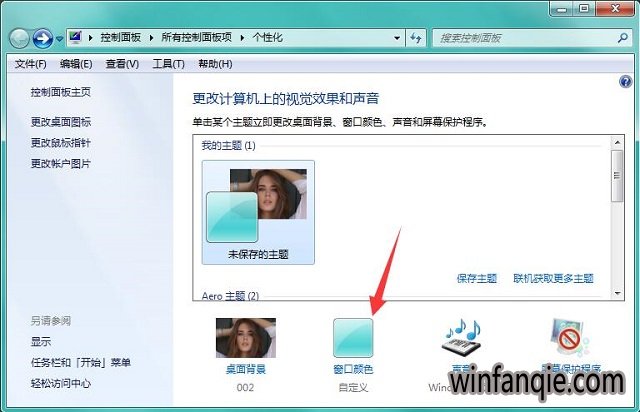Open the 帮助(H) menu
Image resolution: width=640 pixels, height=412 pixels.
[x=215, y=64]
